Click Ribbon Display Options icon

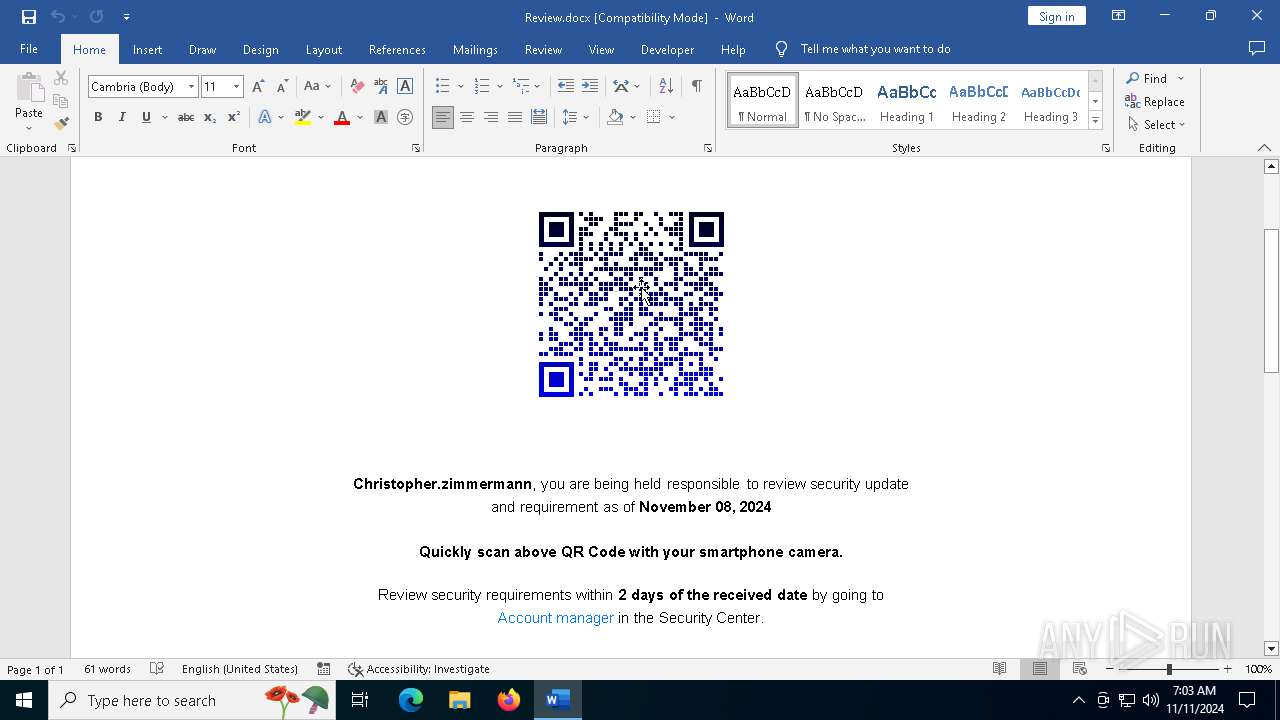1119,16
